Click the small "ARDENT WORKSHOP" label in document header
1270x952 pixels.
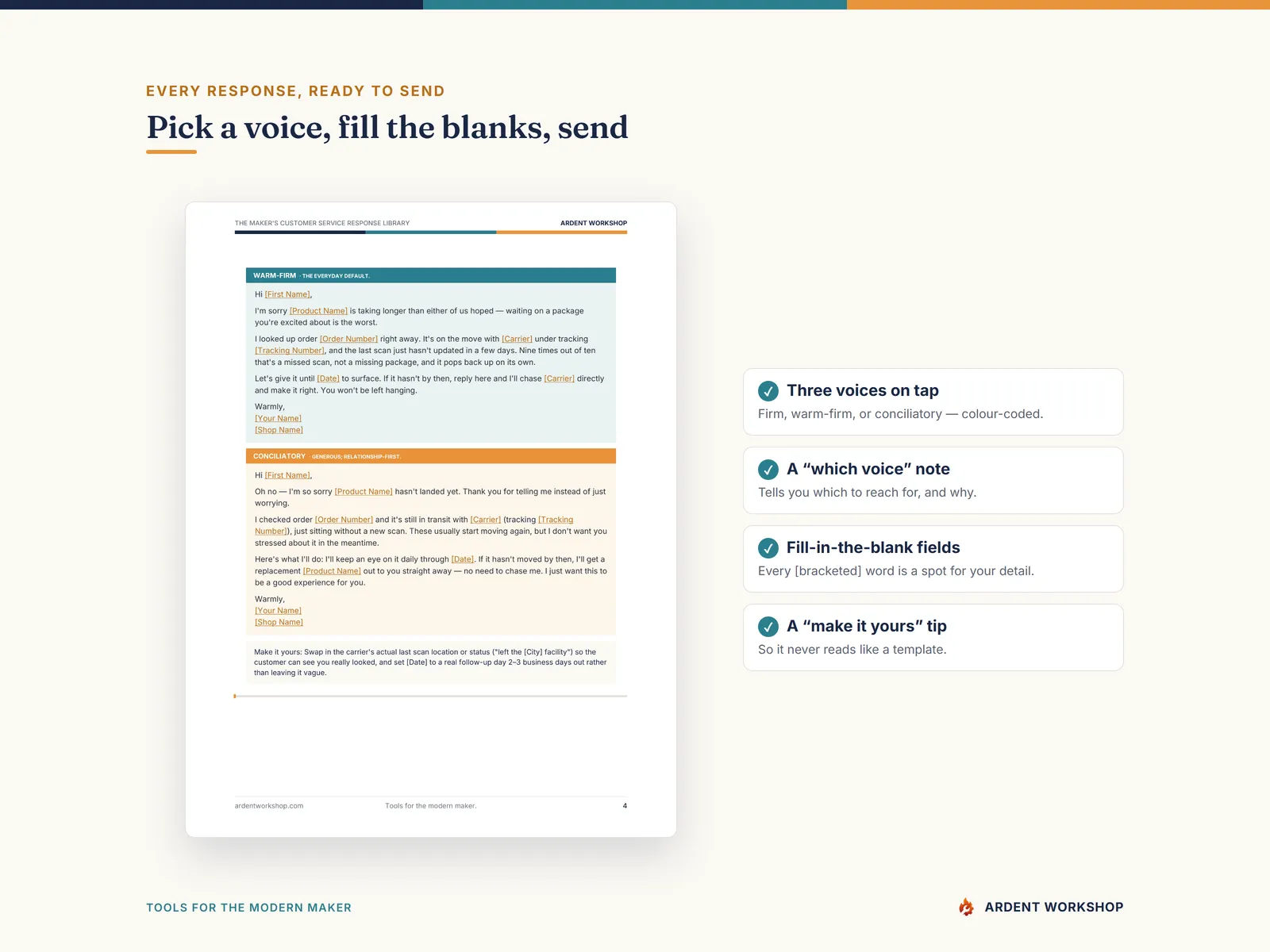click(594, 223)
